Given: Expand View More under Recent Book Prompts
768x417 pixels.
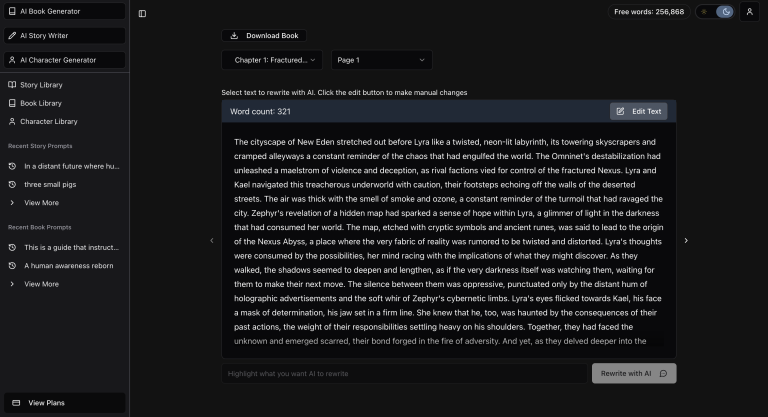Looking at the screenshot, I should pyautogui.click(x=41, y=284).
